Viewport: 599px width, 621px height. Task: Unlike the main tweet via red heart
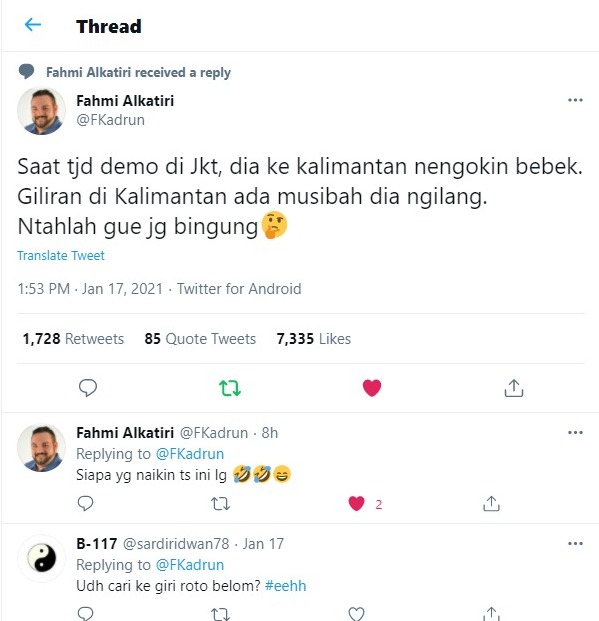(372, 388)
